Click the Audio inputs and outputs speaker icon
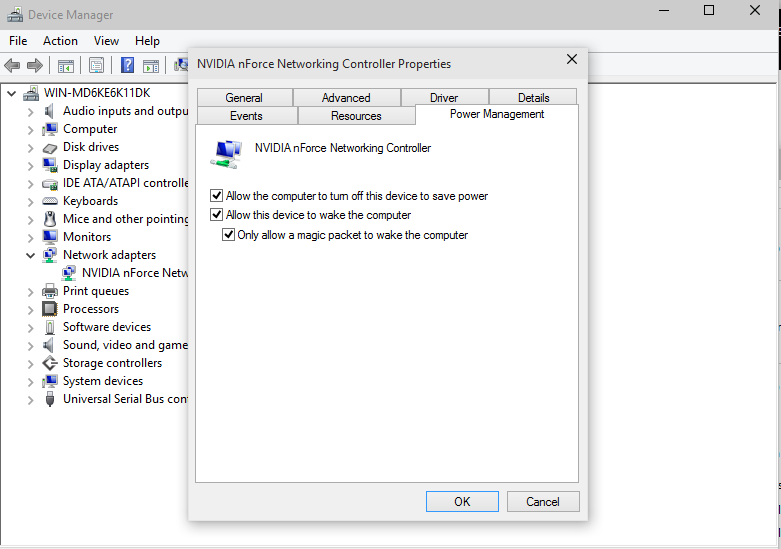Viewport: 781px width, 549px height. tap(49, 111)
